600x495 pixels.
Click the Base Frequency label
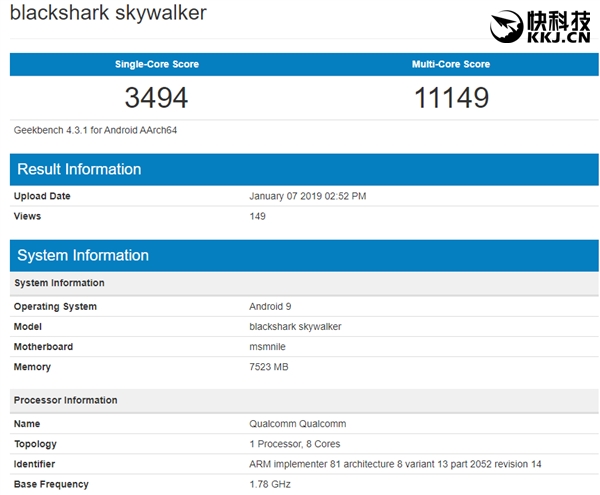51,484
